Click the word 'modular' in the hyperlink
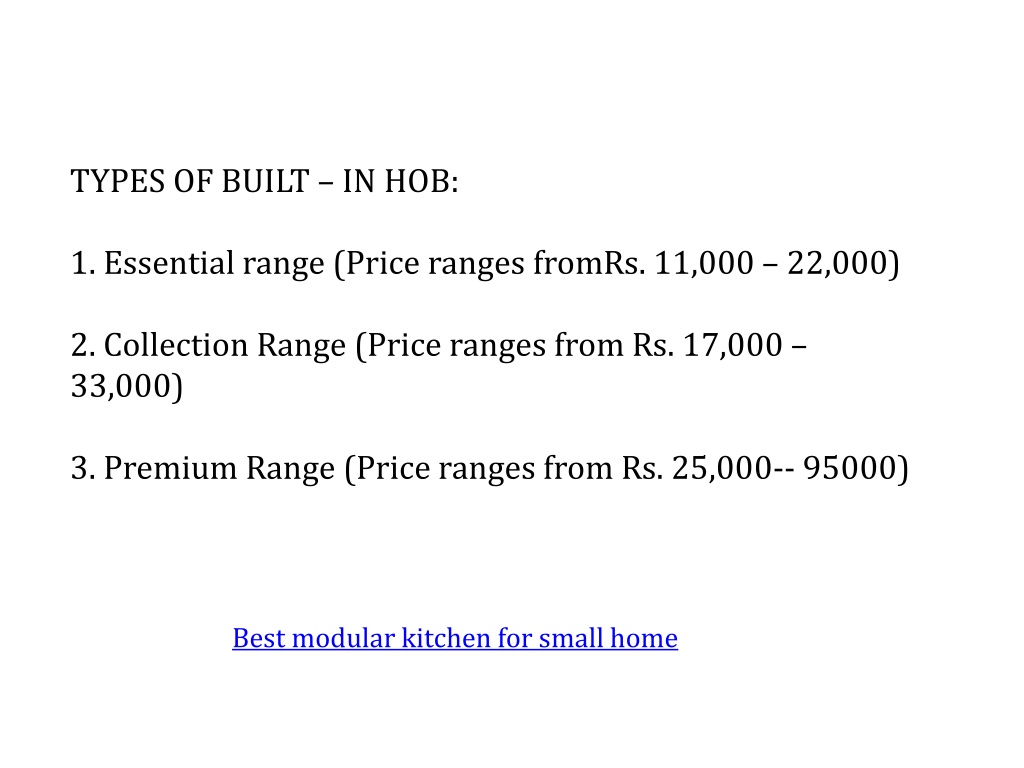Image resolution: width=1024 pixels, height=768 pixels. [343, 638]
